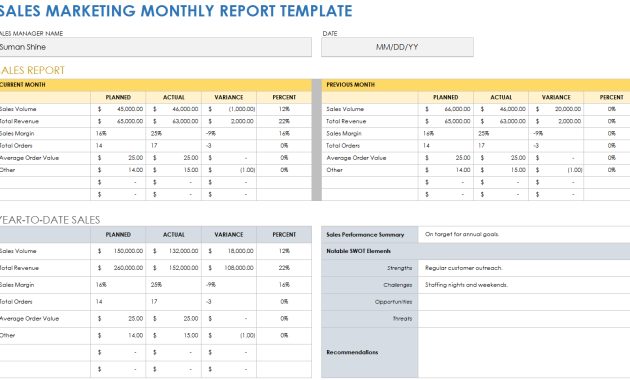The image size is (630, 380).
Task: Select the 66,000.00 planned Sales Volume cell
Action: tap(446, 109)
